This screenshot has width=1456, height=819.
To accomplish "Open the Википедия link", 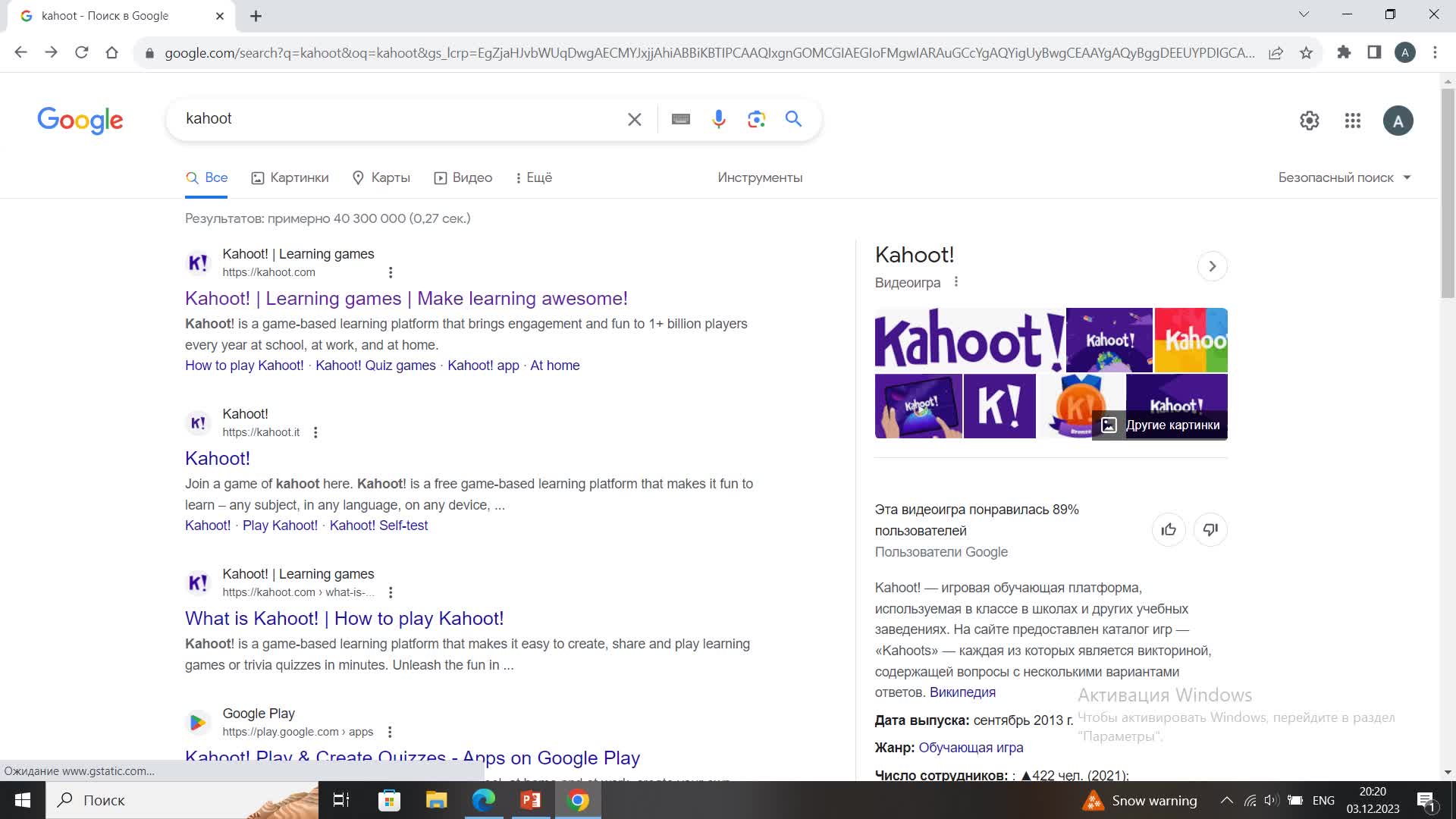I will pos(962,692).
